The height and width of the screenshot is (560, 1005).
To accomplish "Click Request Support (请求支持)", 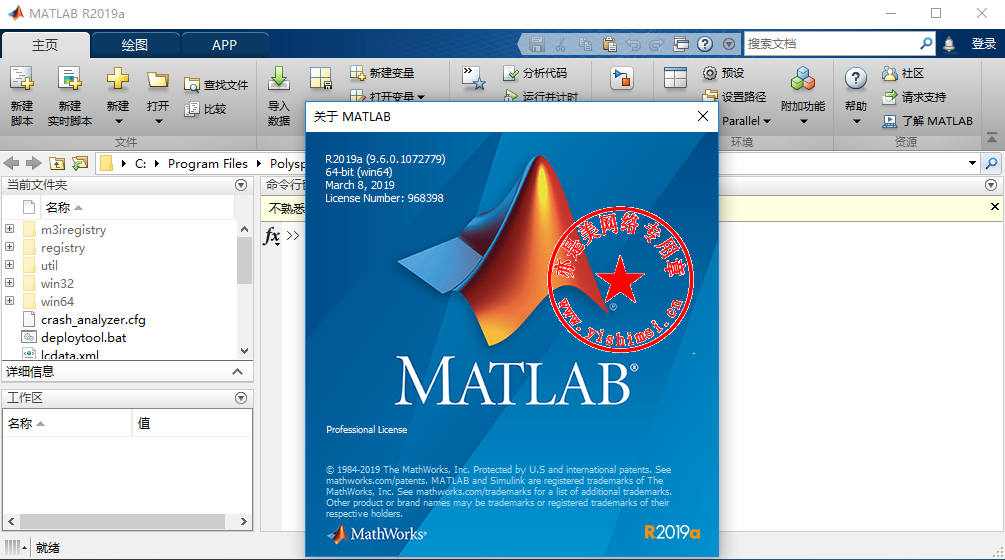I will (x=914, y=97).
